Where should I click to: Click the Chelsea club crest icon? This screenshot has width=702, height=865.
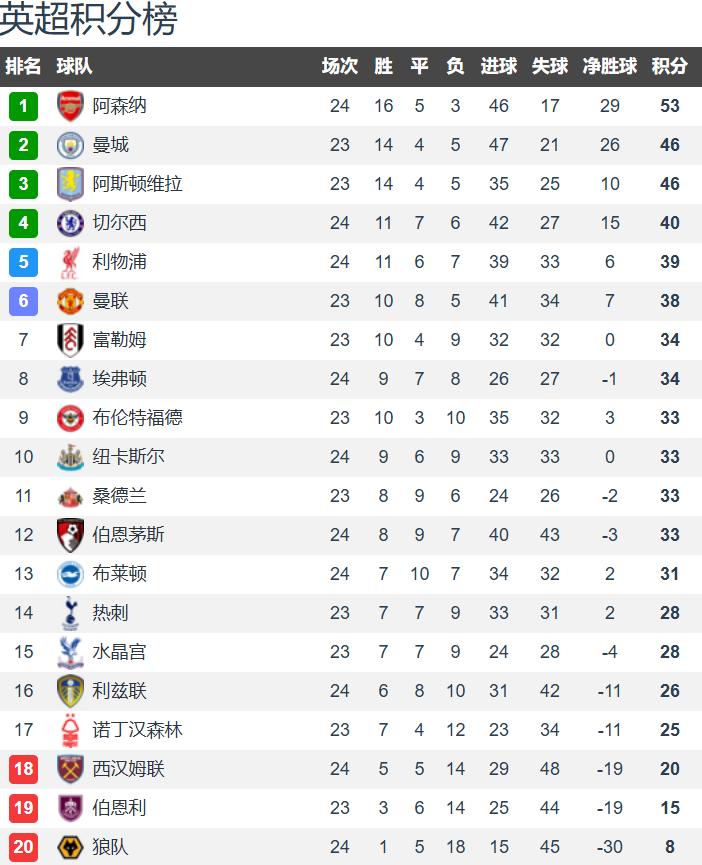coord(70,223)
